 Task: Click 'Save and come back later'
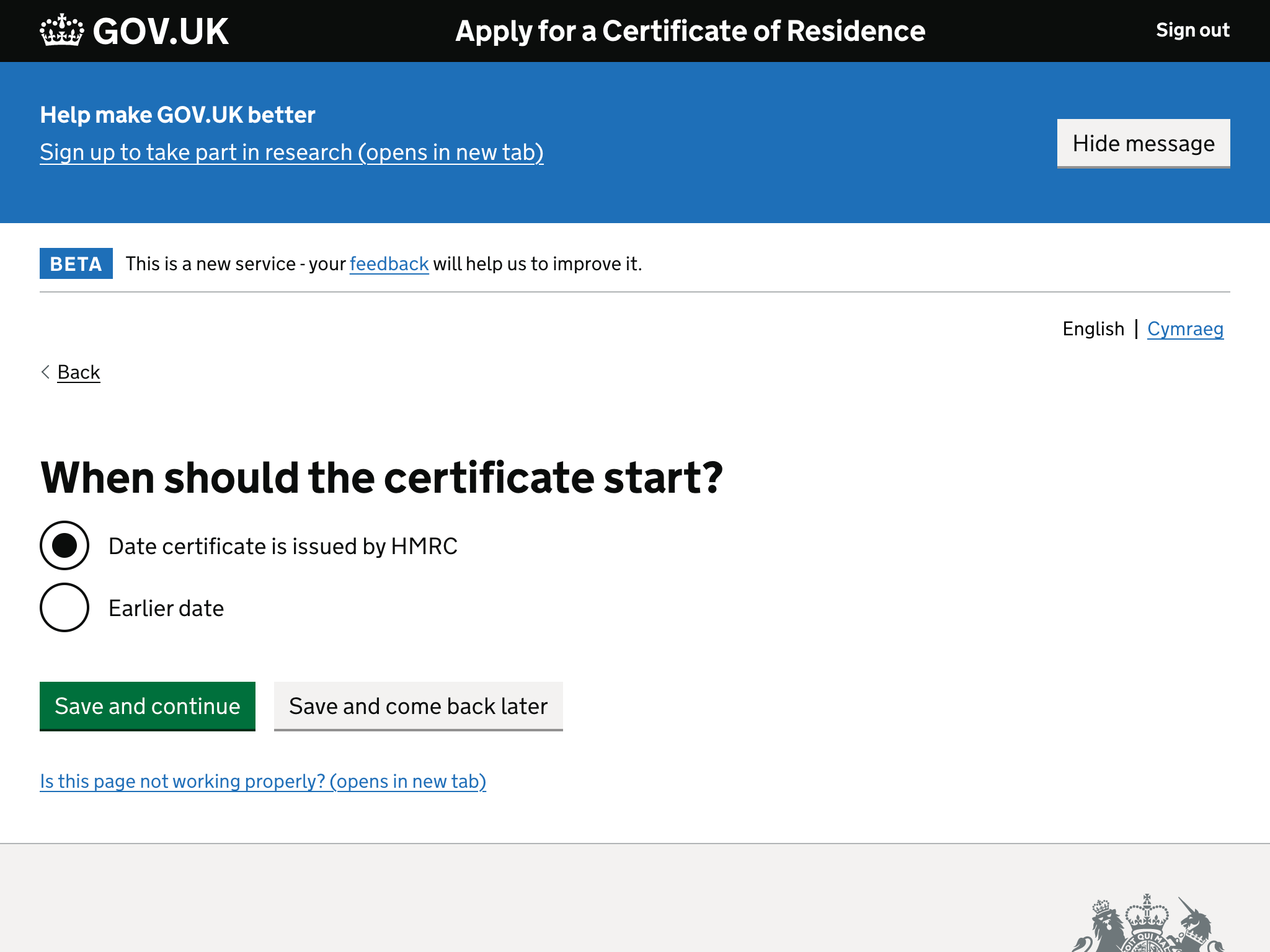pyautogui.click(x=418, y=706)
